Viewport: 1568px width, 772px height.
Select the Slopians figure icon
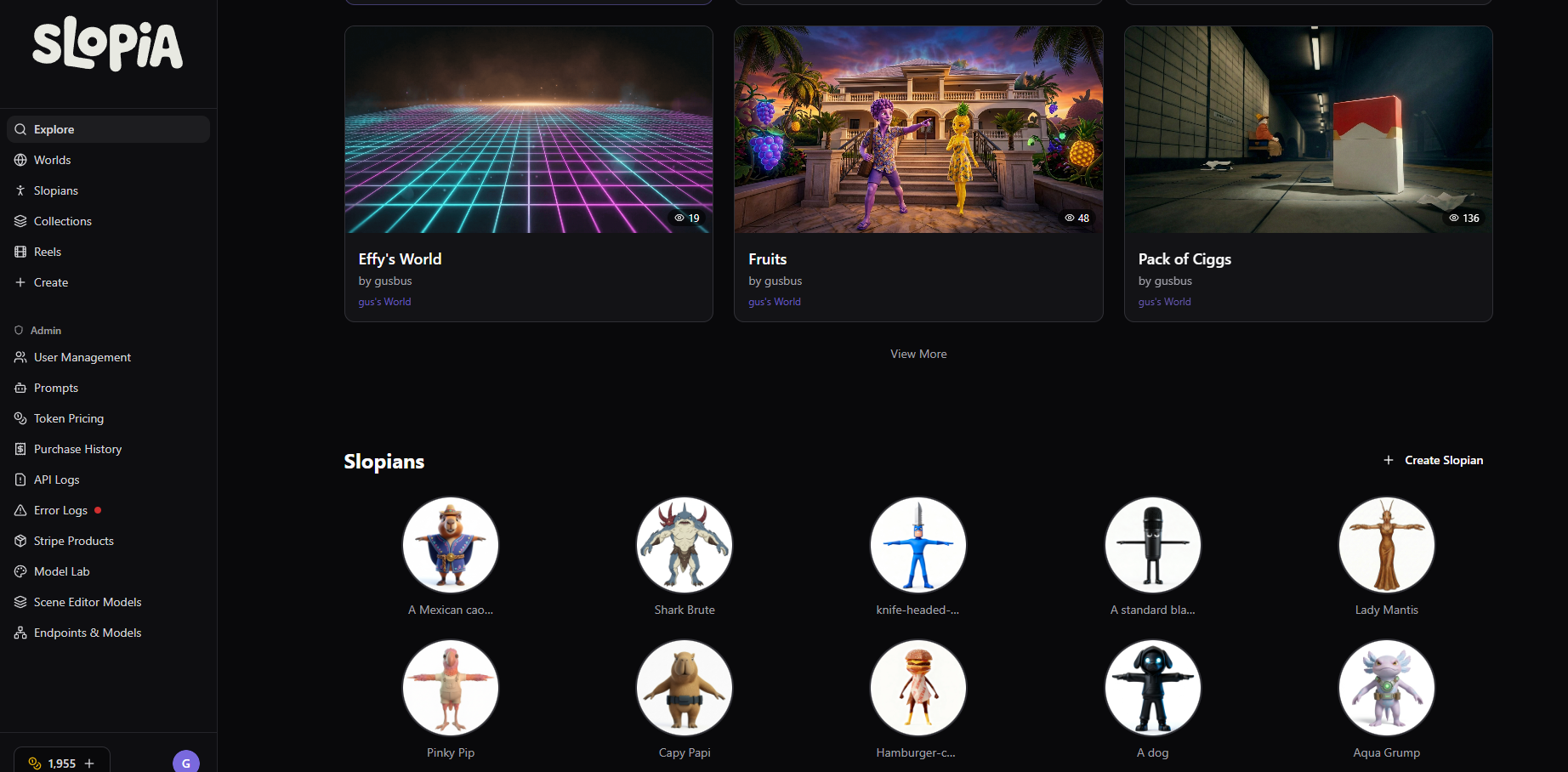click(x=20, y=190)
